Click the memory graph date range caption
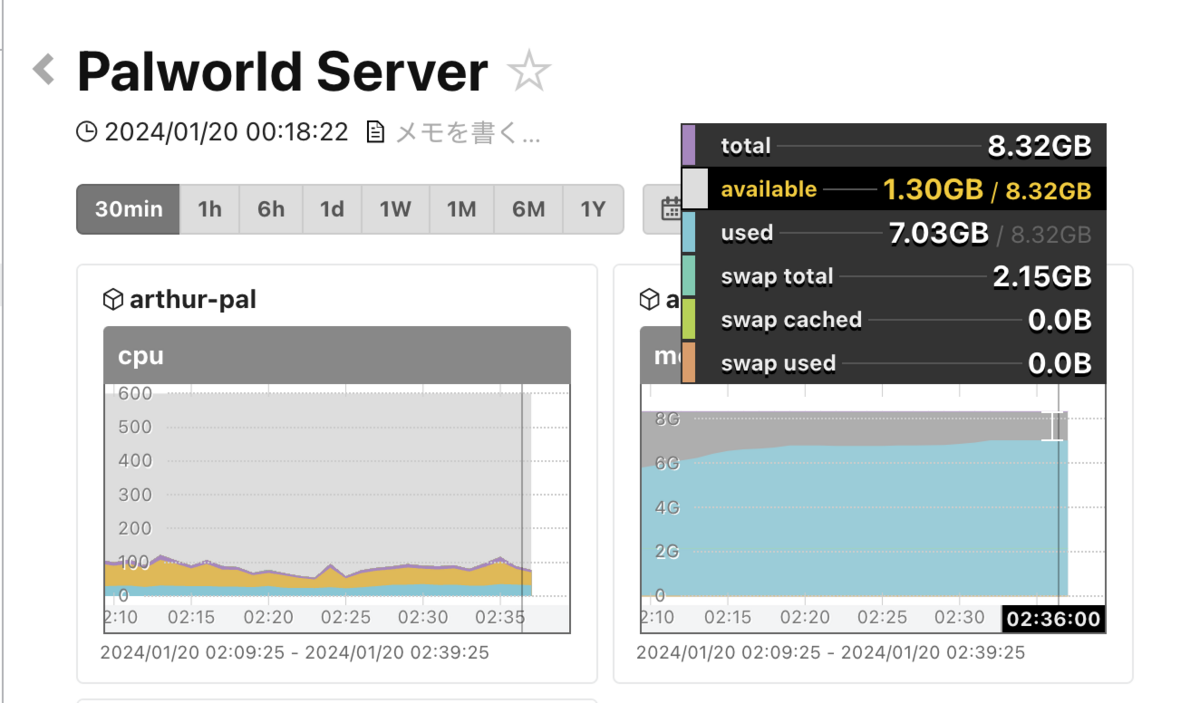 pos(830,653)
